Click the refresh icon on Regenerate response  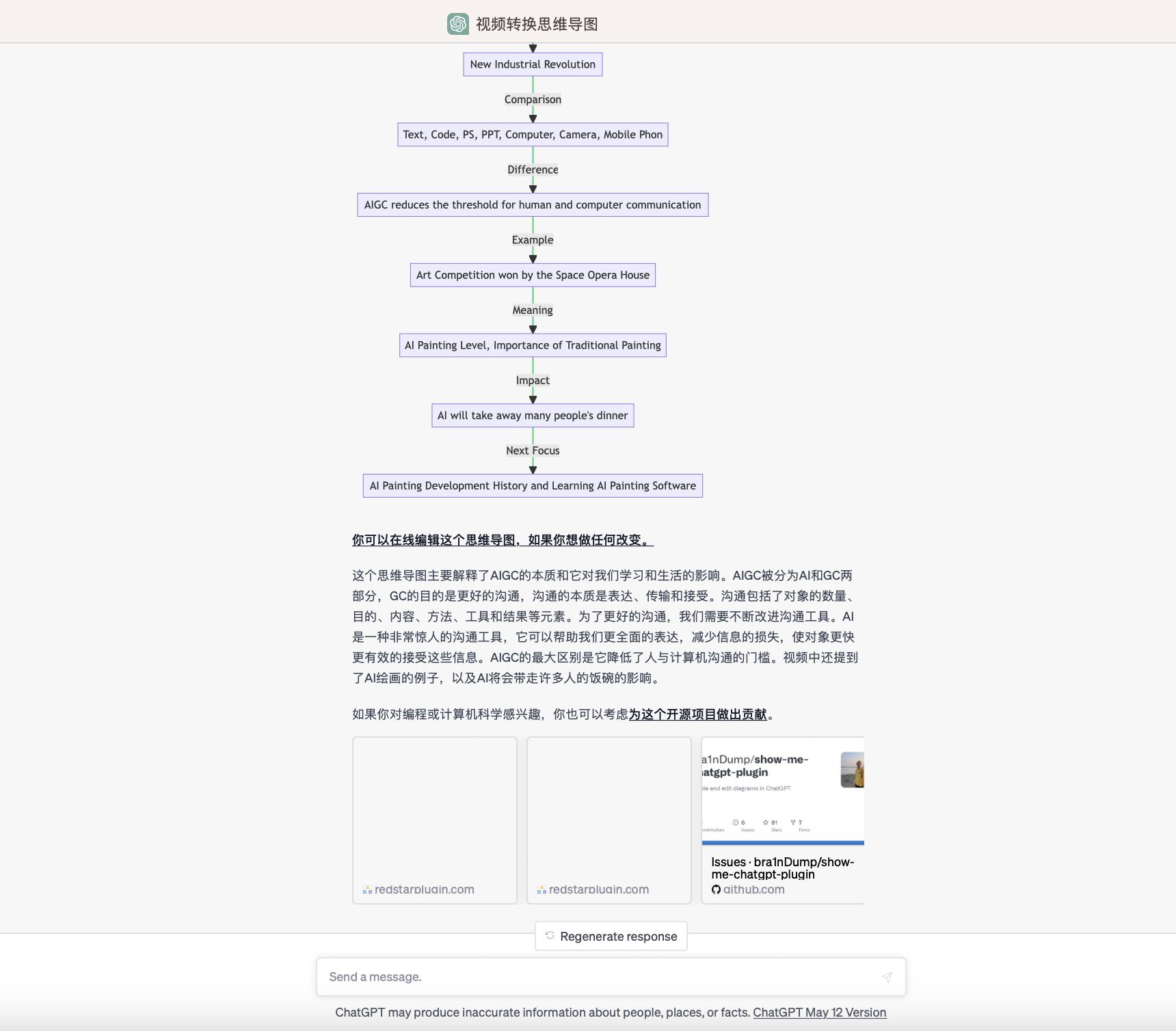pos(551,936)
